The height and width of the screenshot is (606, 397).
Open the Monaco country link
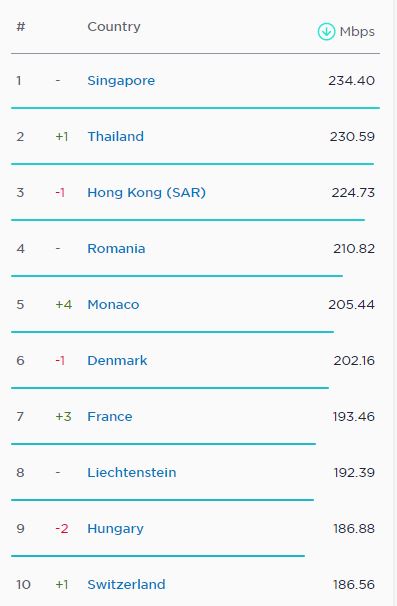pos(113,305)
